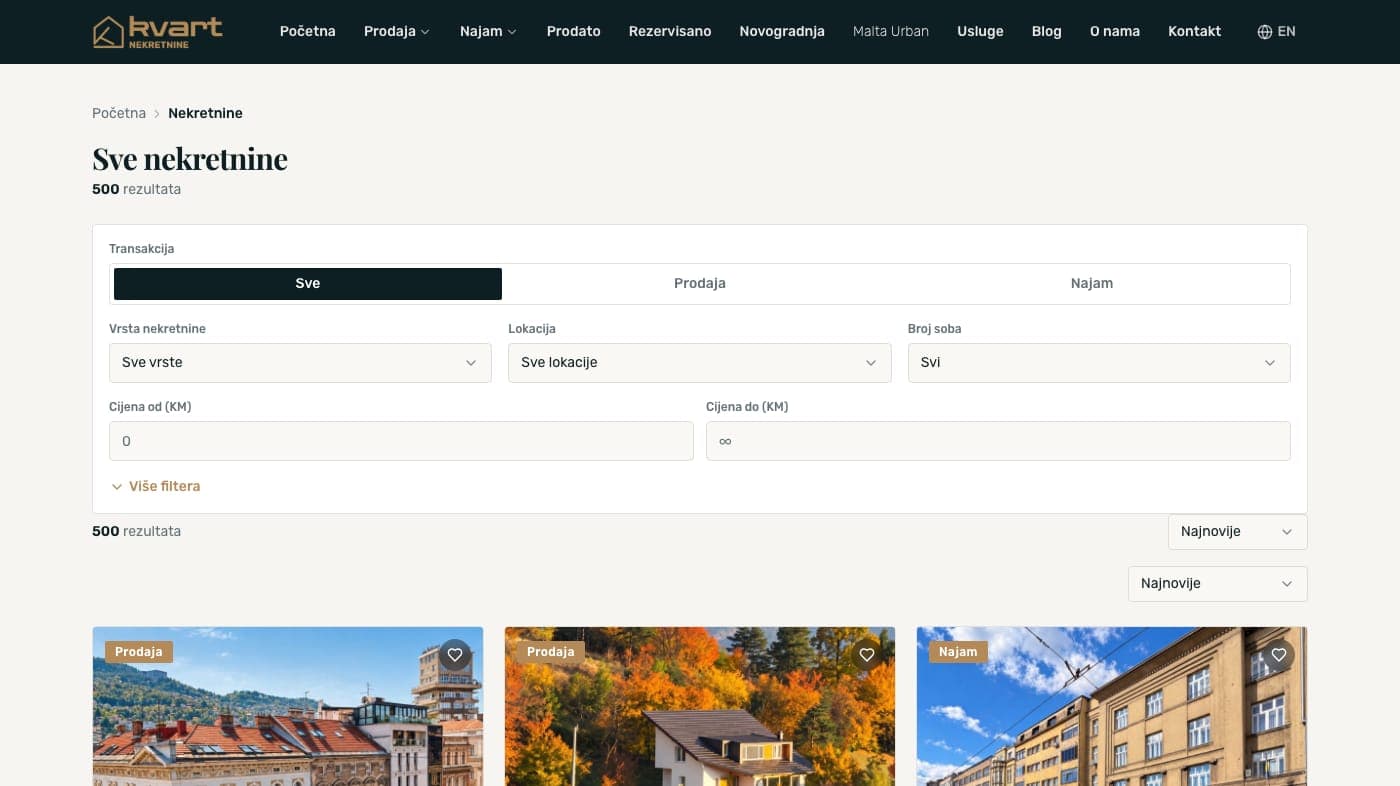Open the Novogradnja page
Viewport: 1400px width, 786px height.
782,32
